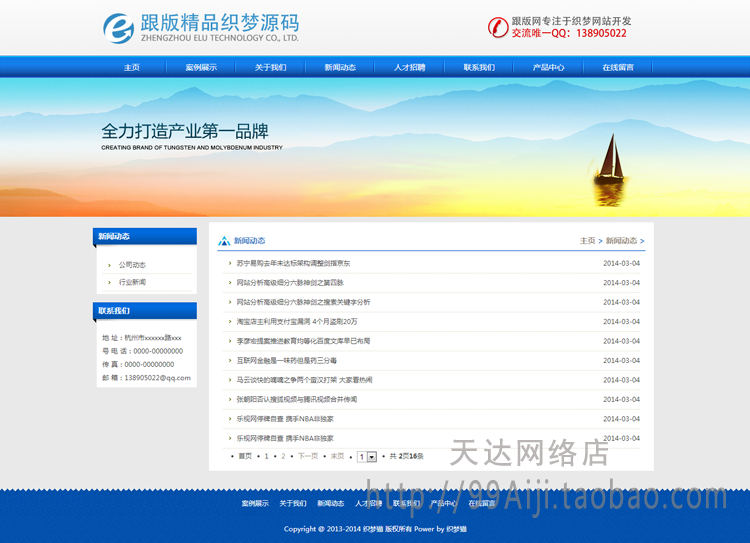Image resolution: width=750 pixels, height=543 pixels.
Task: Click the 传真 0000-00000000 line
Action: tap(138, 365)
